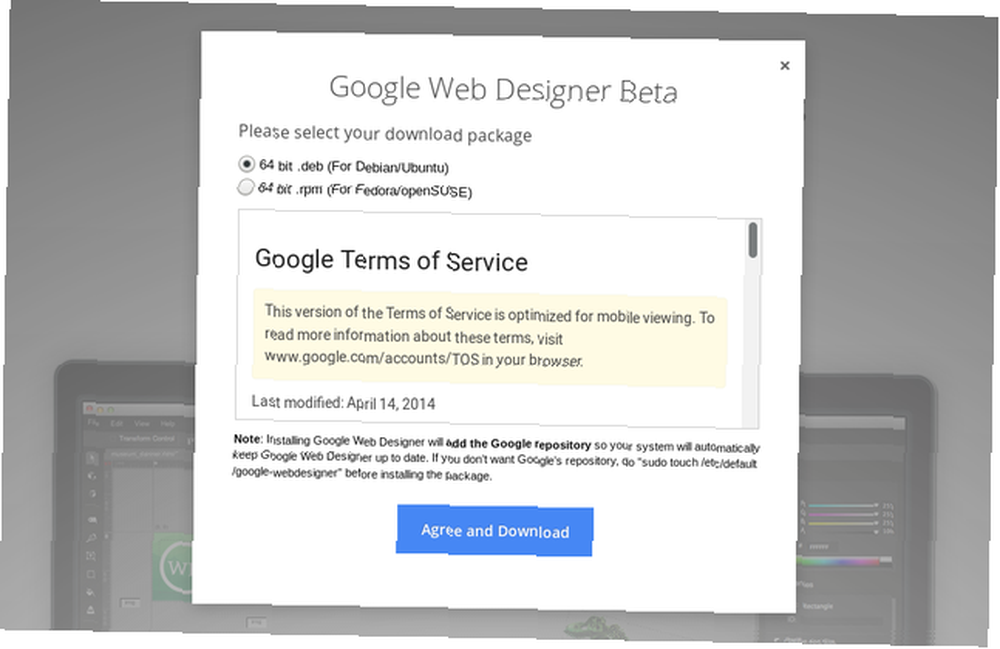Click the 'add the Google repository' bold text
Screen dimensions: 1000x649
(x=518, y=444)
